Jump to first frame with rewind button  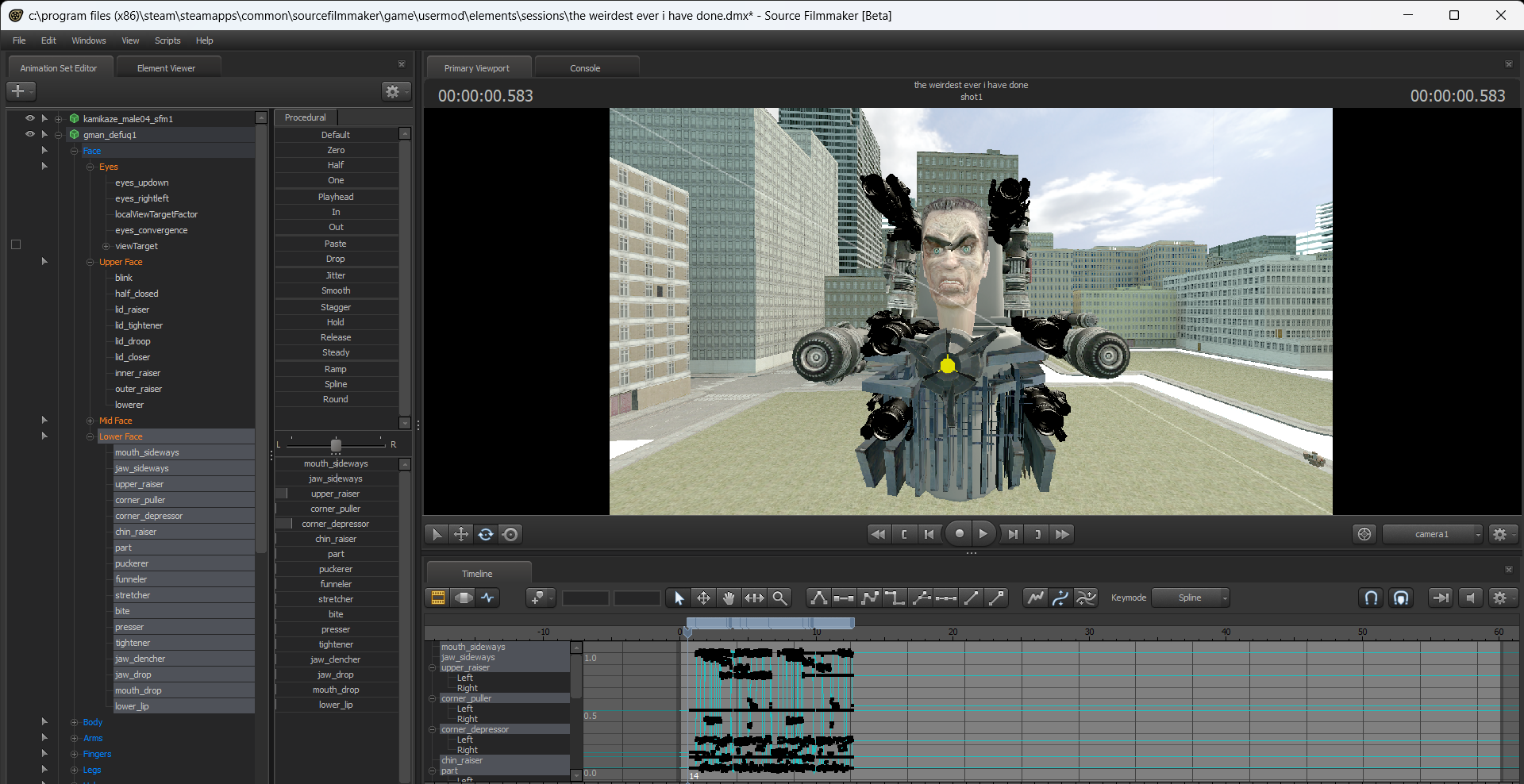[878, 534]
